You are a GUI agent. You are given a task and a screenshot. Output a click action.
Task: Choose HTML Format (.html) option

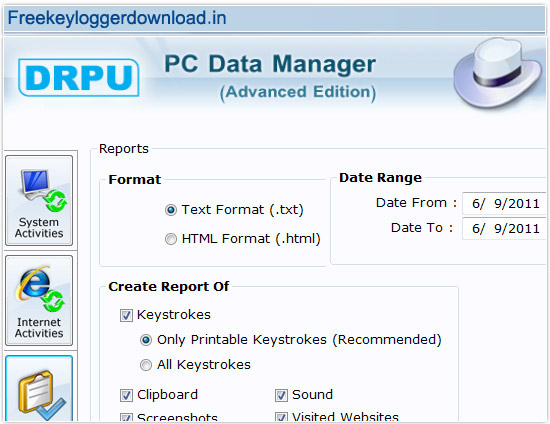(x=171, y=239)
